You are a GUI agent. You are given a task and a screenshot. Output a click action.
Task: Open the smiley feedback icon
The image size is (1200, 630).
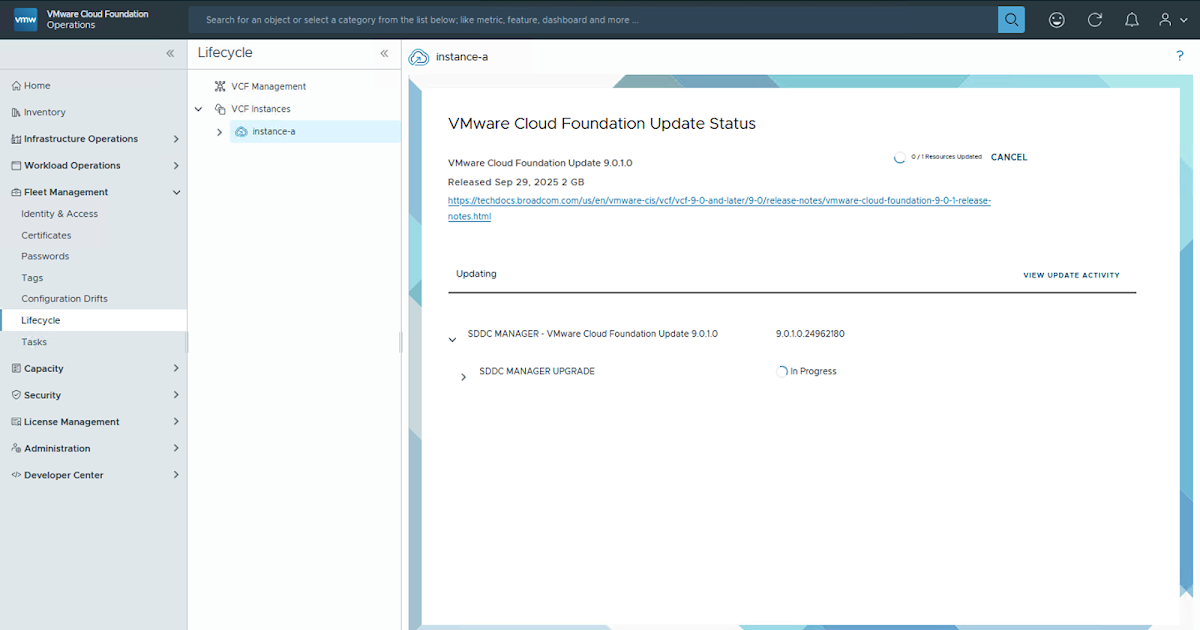(x=1057, y=20)
